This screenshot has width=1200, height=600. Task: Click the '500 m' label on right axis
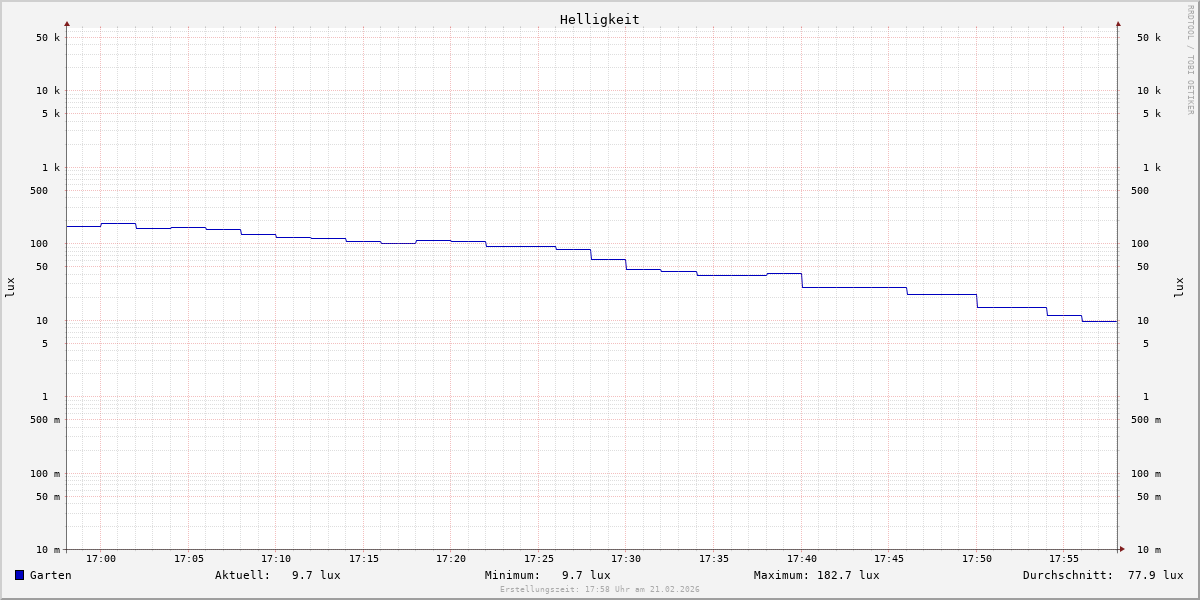1146,419
